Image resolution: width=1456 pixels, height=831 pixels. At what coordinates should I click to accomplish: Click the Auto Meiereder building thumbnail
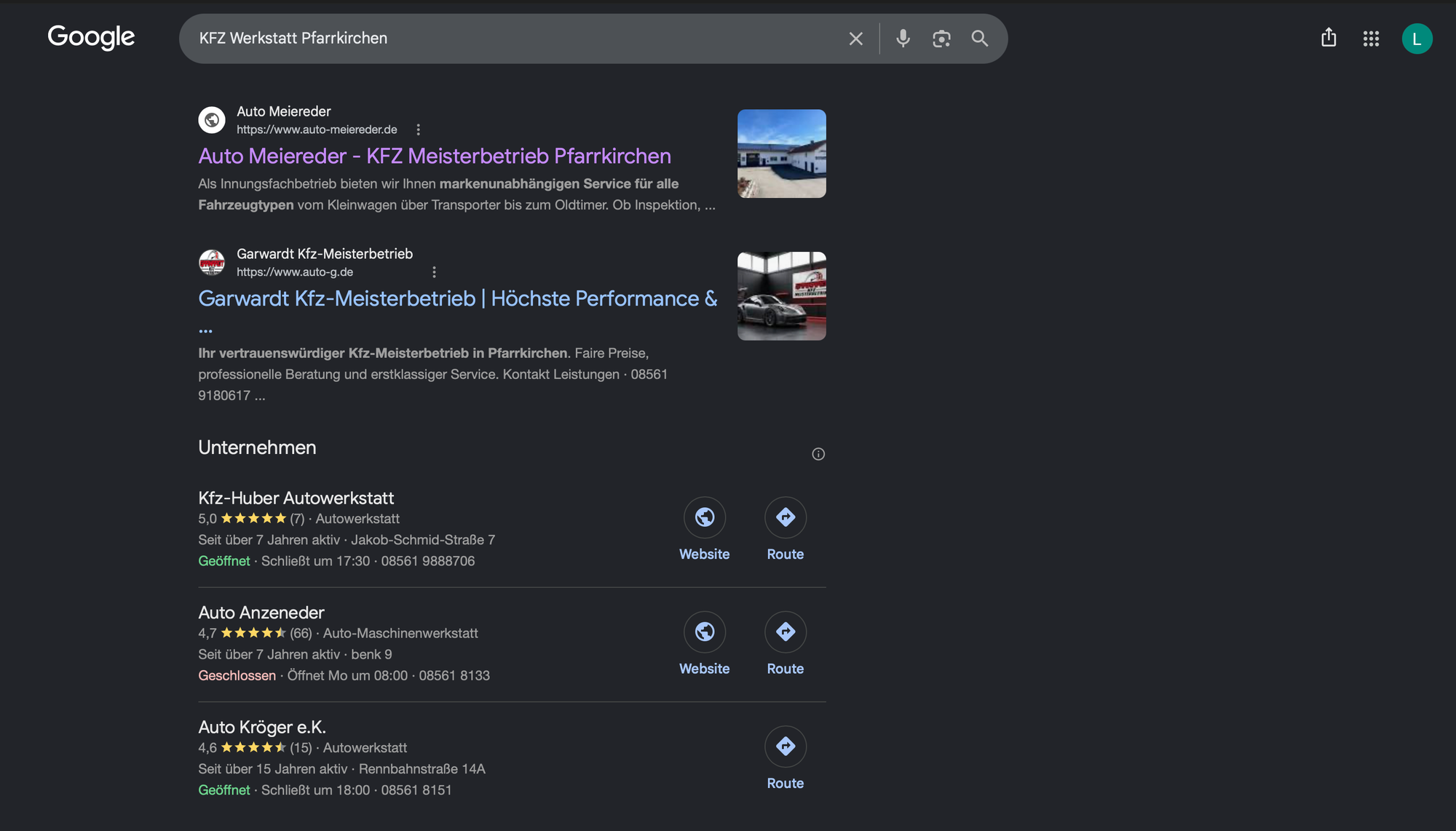click(x=781, y=154)
